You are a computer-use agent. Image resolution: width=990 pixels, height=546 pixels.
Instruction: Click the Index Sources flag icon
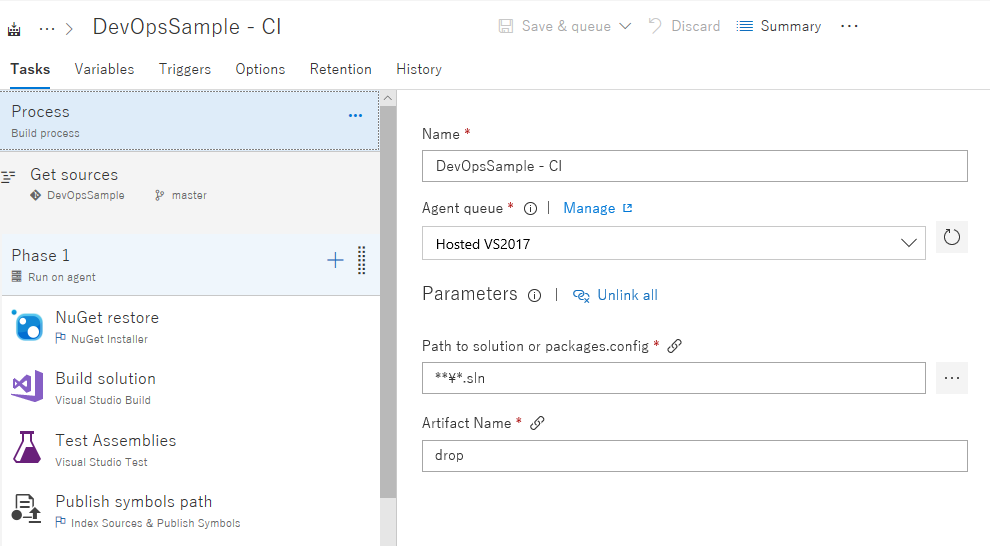[61, 522]
